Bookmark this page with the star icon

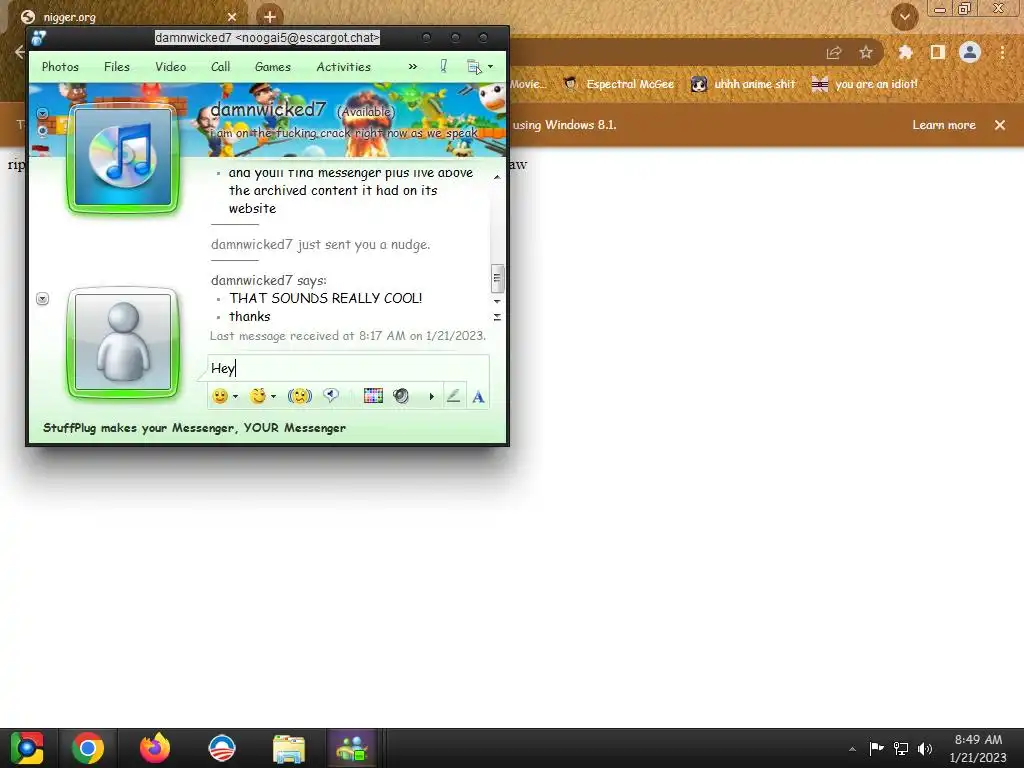866,52
